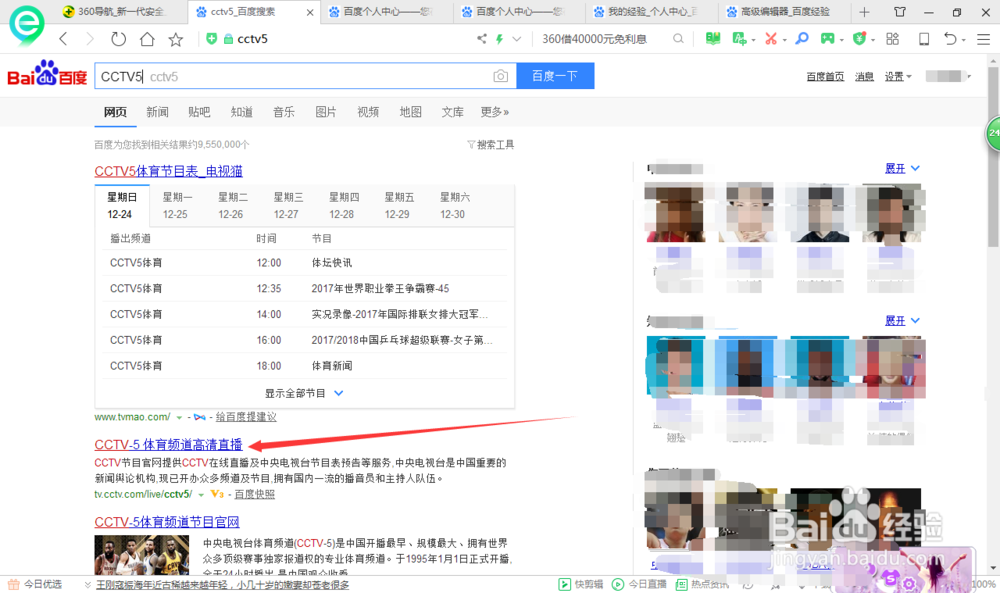Click 体育新闻 program at 18:00
The height and width of the screenshot is (593, 1000).
[x=332, y=366]
